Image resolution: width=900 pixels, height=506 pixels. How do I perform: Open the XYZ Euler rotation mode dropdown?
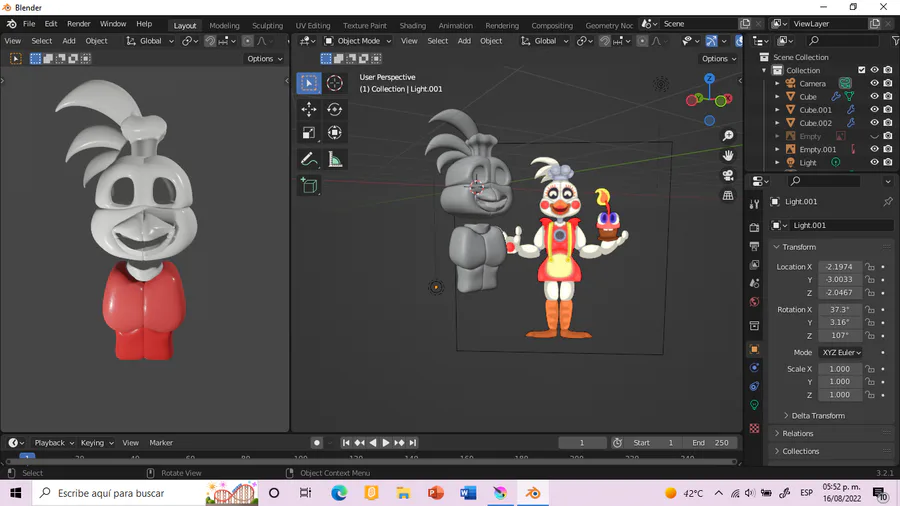[x=841, y=352]
